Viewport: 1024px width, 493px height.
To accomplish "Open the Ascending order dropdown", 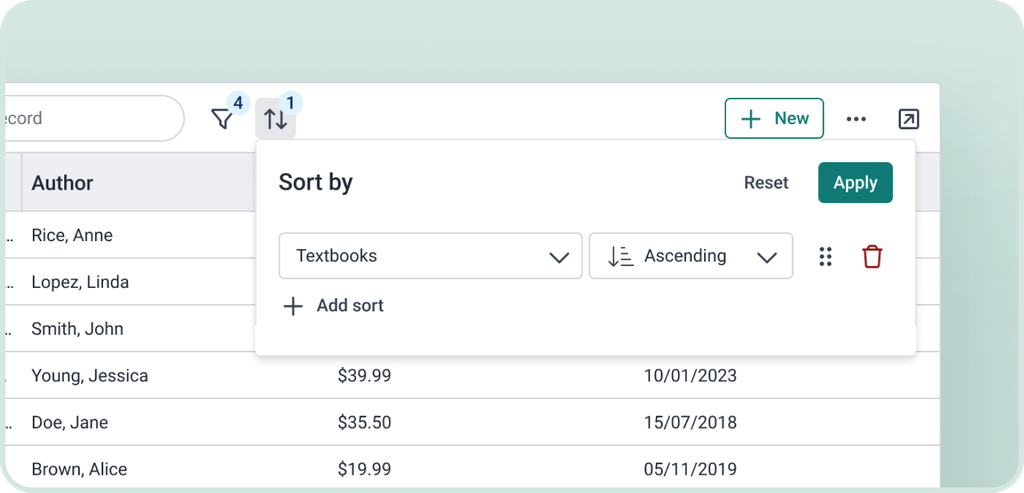I will pos(690,256).
